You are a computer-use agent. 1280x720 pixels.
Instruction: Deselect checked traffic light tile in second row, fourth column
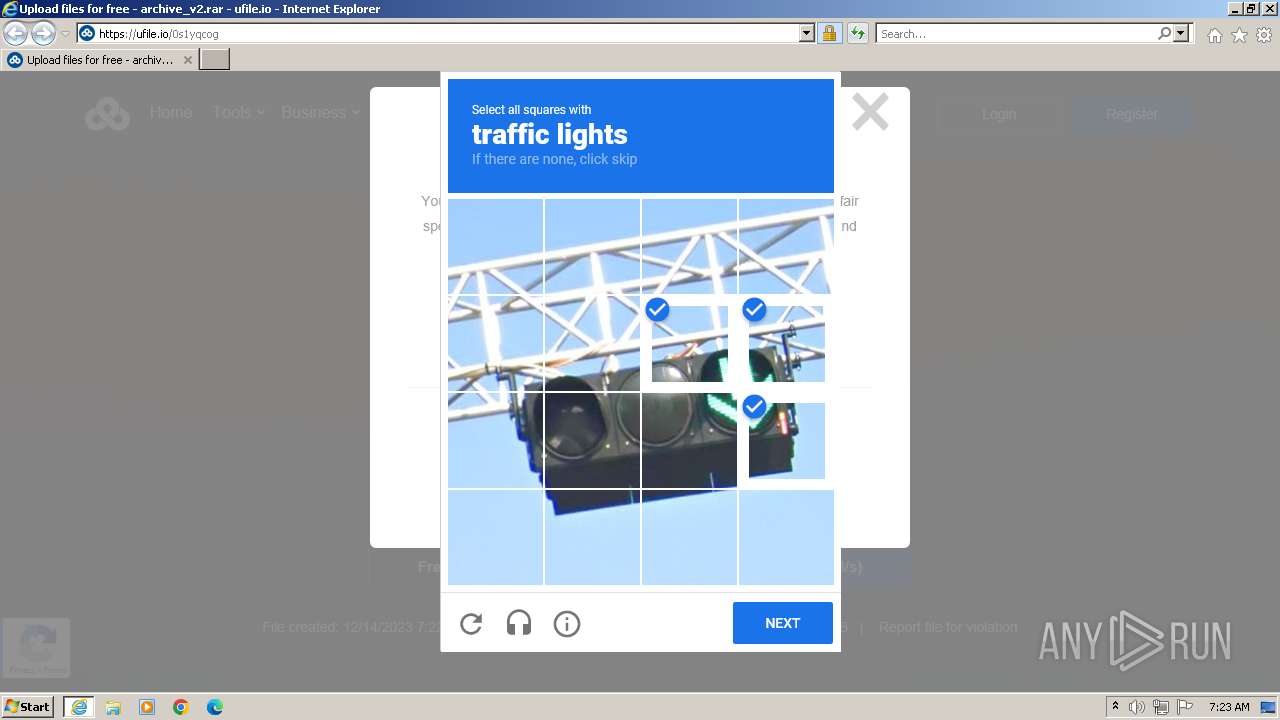tap(786, 343)
